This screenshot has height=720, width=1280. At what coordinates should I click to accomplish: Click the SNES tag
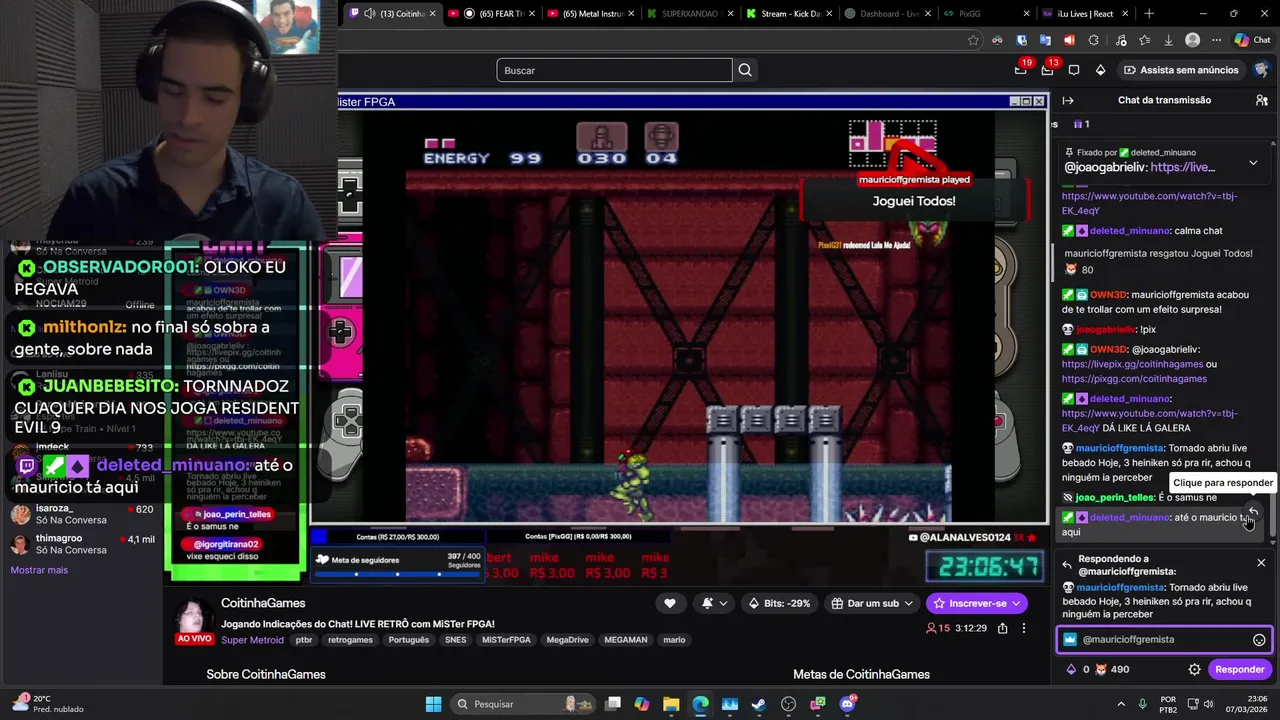[455, 640]
